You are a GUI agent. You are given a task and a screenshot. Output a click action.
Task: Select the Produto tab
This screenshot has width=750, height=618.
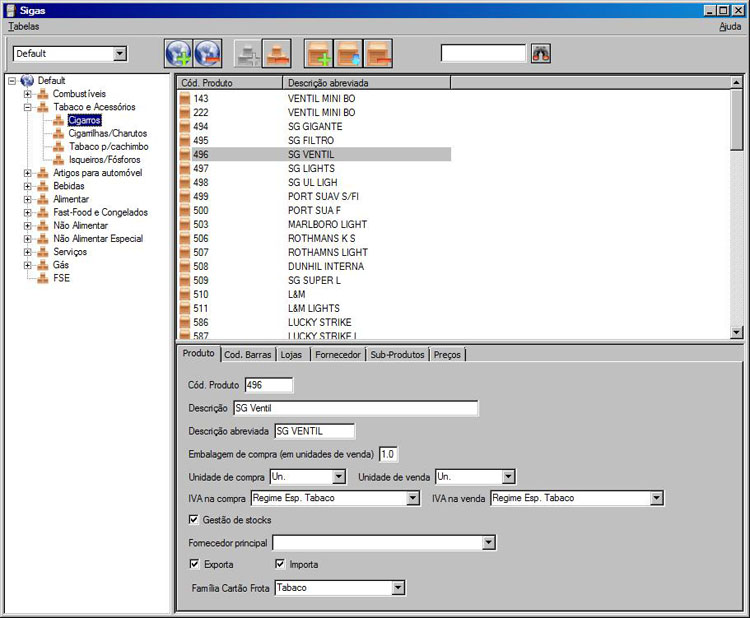click(x=199, y=353)
